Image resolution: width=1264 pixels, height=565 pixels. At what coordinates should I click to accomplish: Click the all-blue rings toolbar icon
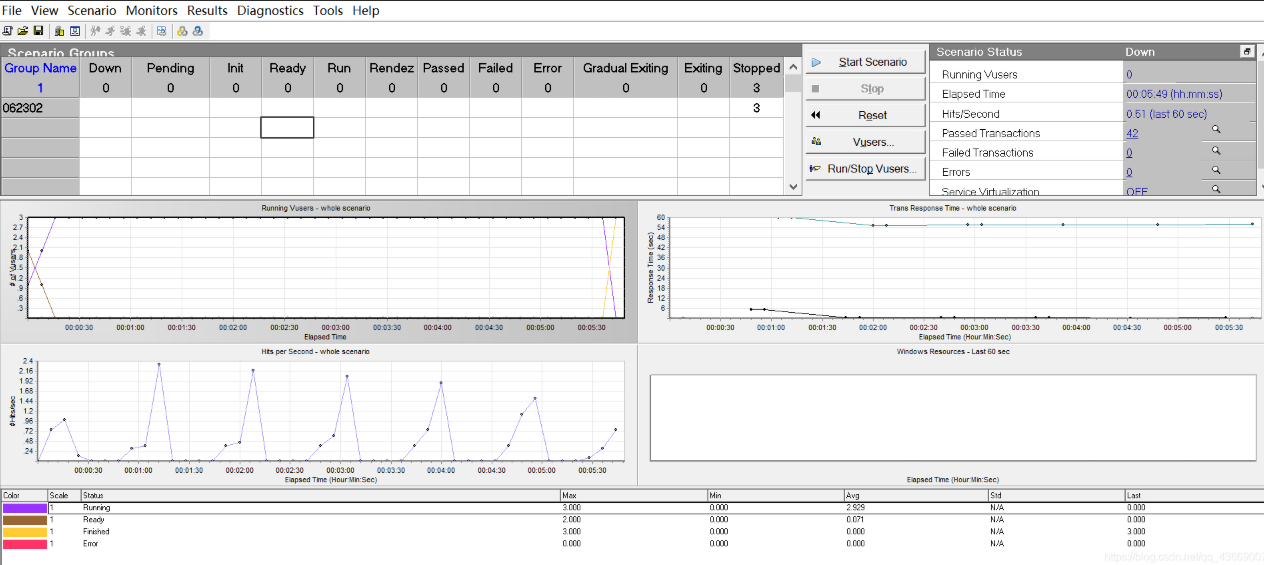coord(198,31)
